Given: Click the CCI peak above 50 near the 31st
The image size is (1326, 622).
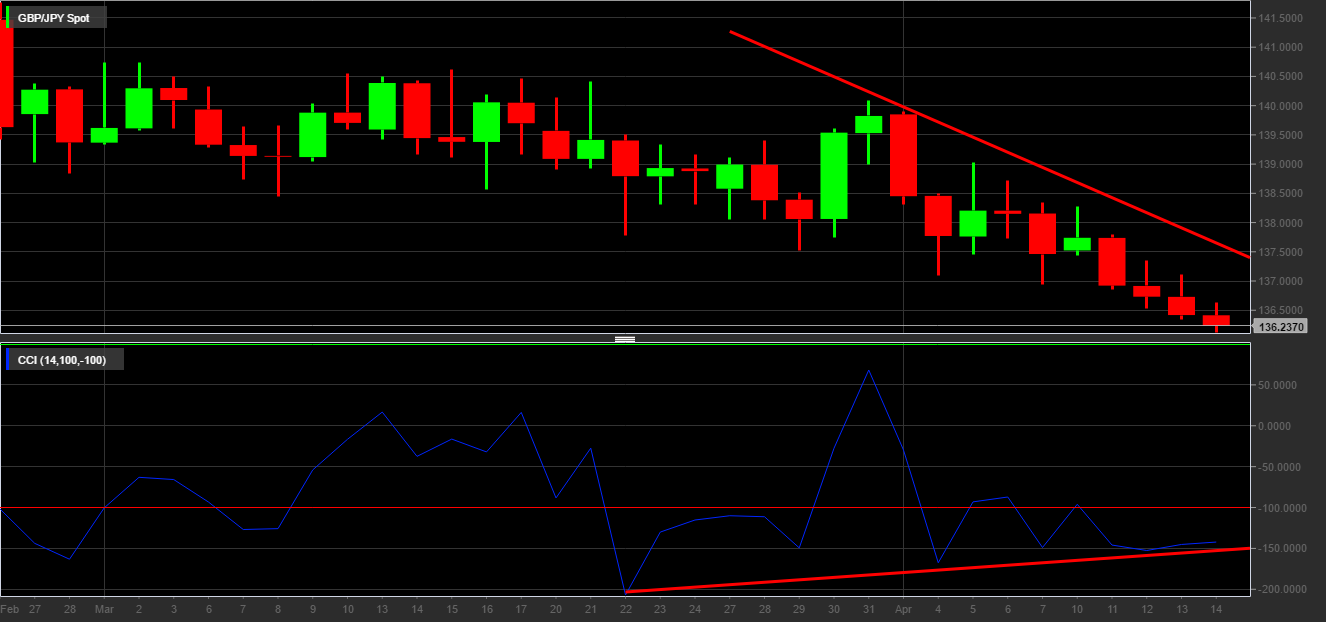Looking at the screenshot, I should click(x=868, y=370).
